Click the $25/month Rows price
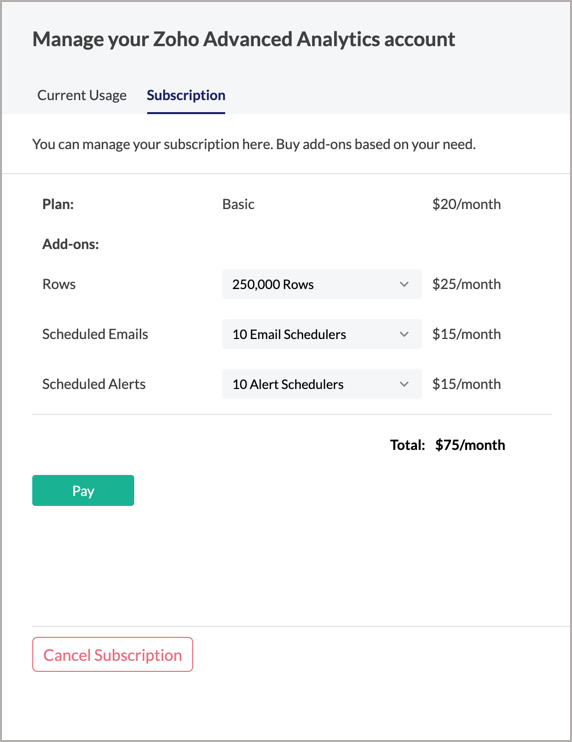Screen dimensions: 572x742 click(x=466, y=284)
